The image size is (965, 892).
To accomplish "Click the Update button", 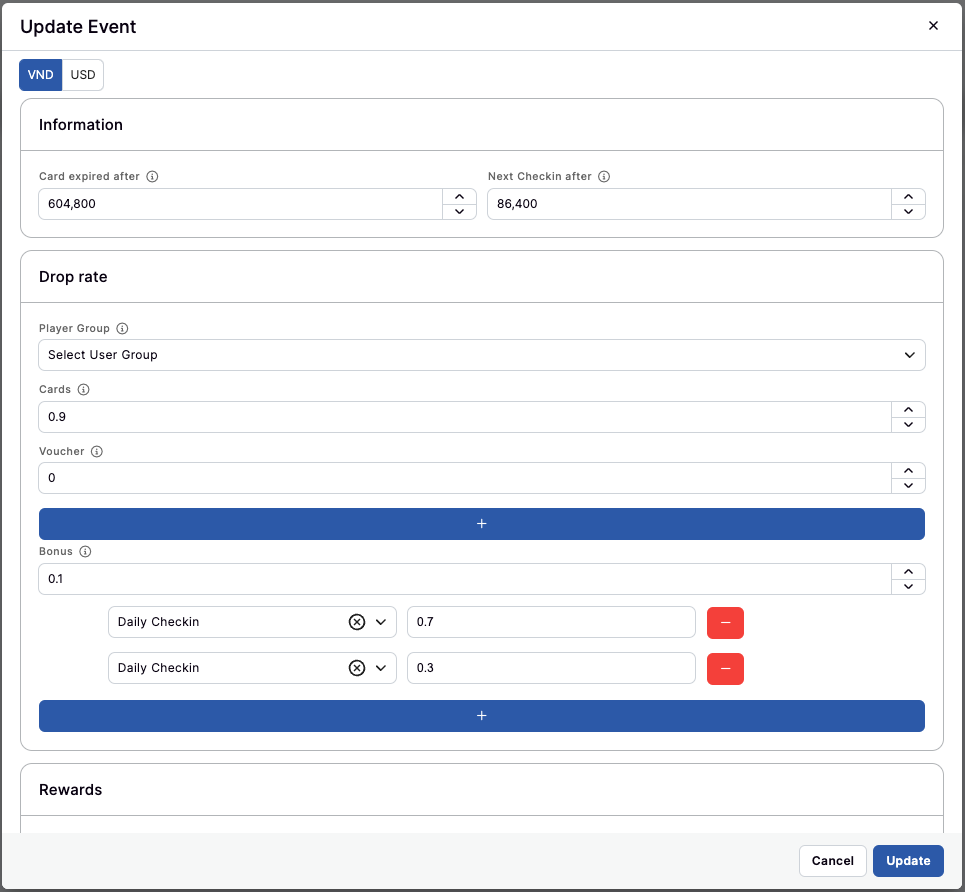I will (907, 861).
